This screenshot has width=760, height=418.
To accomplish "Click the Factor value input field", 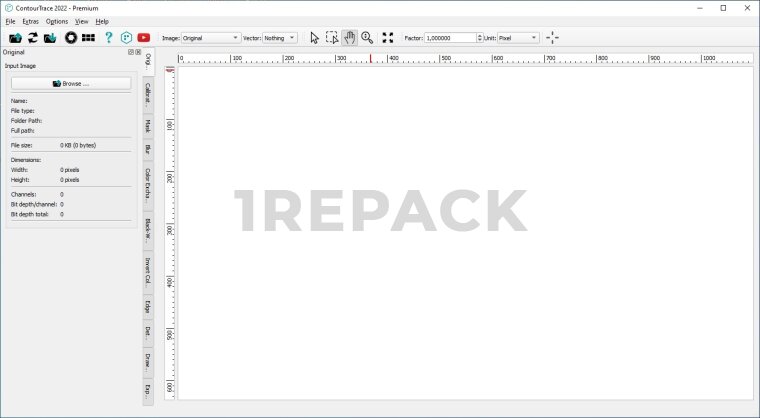I will (x=452, y=37).
